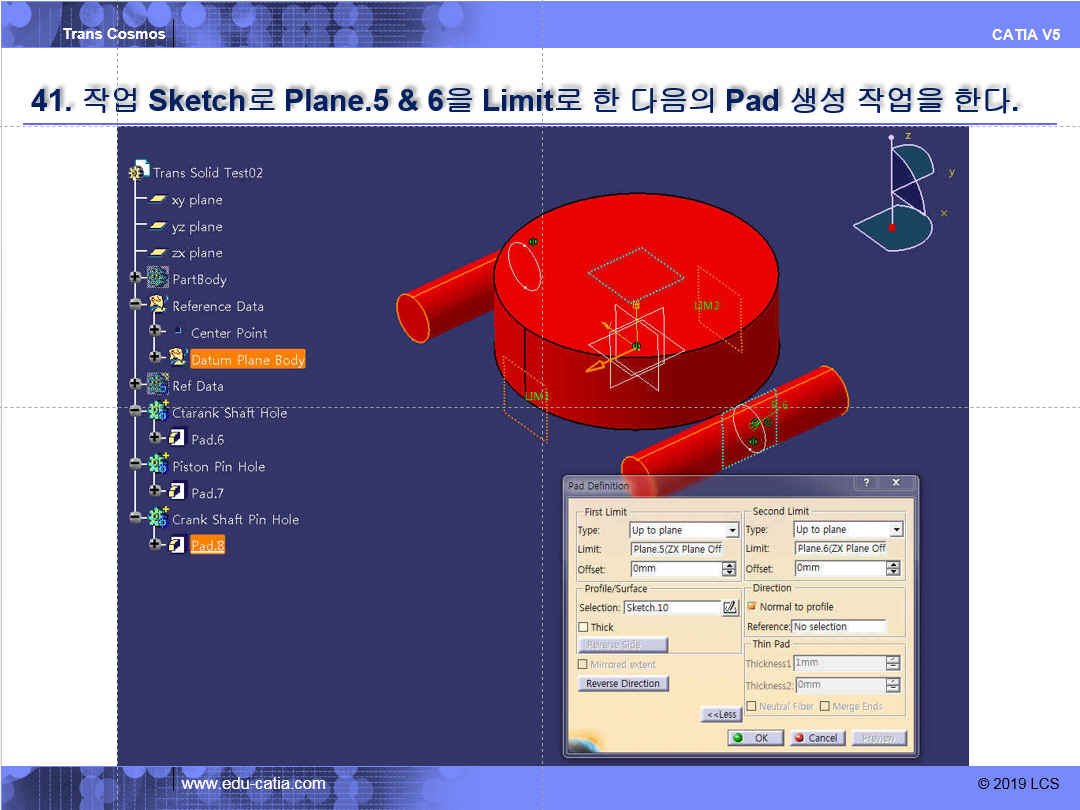The height and width of the screenshot is (810, 1080).
Task: Confirm the pad with OK button
Action: 755,738
